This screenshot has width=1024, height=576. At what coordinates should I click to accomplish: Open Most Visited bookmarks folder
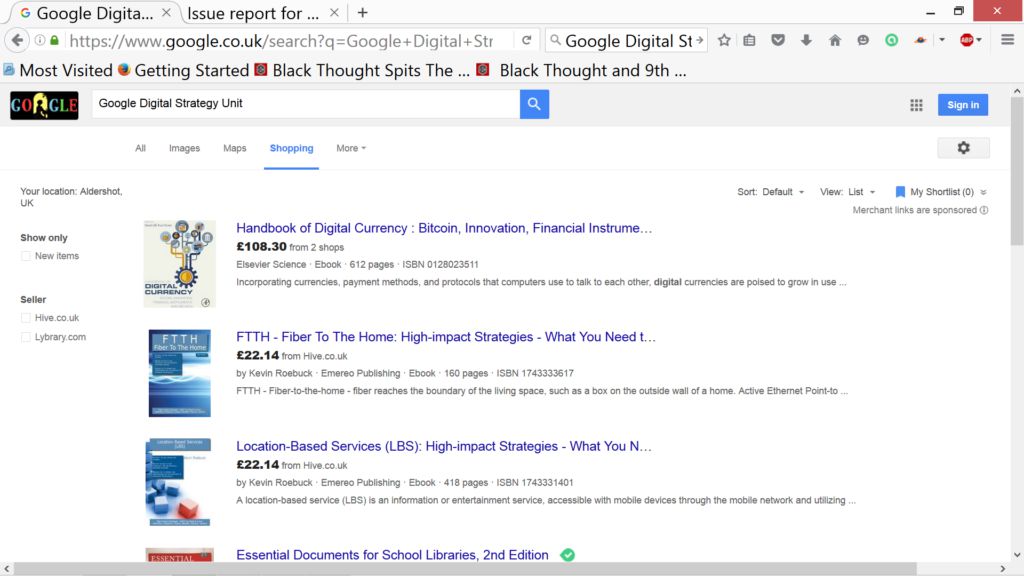[x=57, y=71]
